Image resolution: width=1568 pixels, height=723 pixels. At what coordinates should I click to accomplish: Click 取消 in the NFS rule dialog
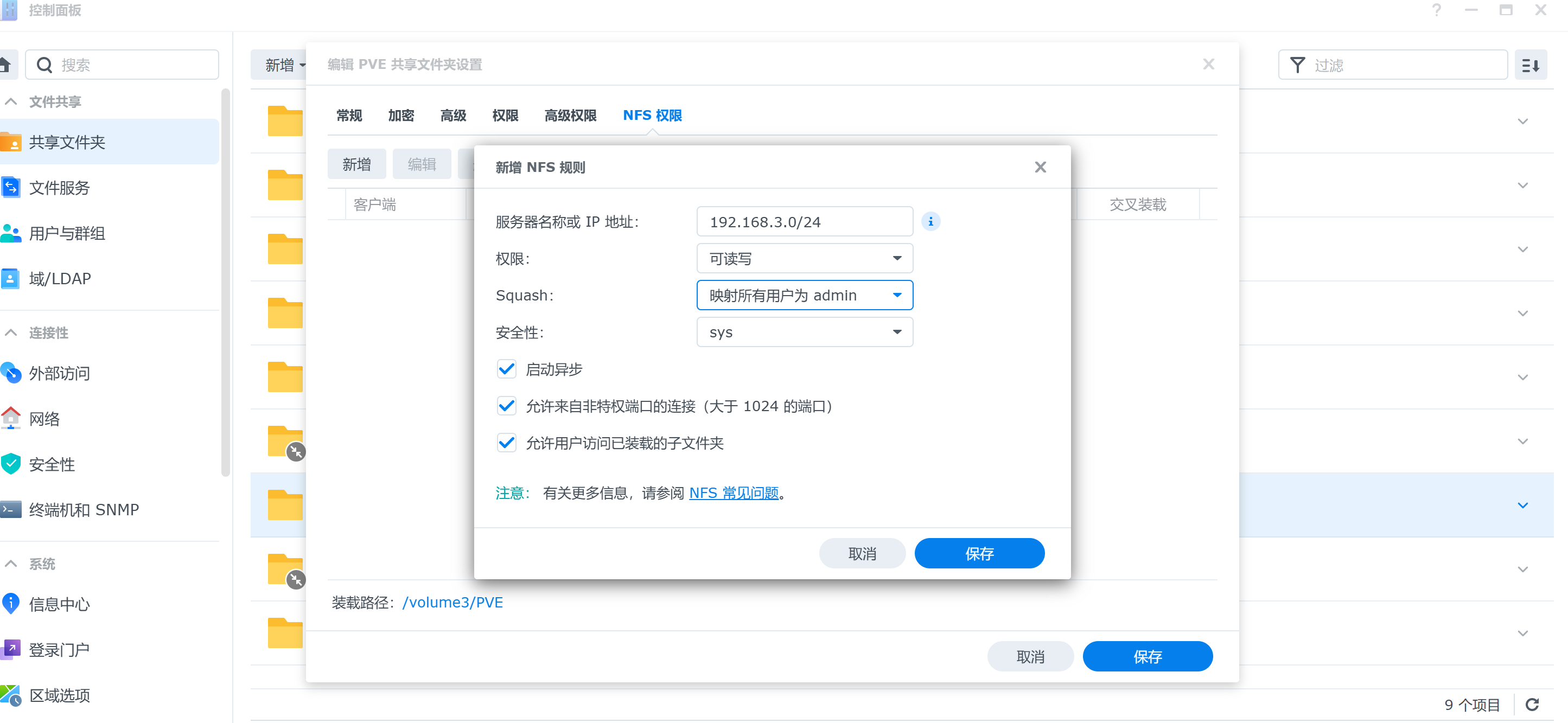coord(862,553)
